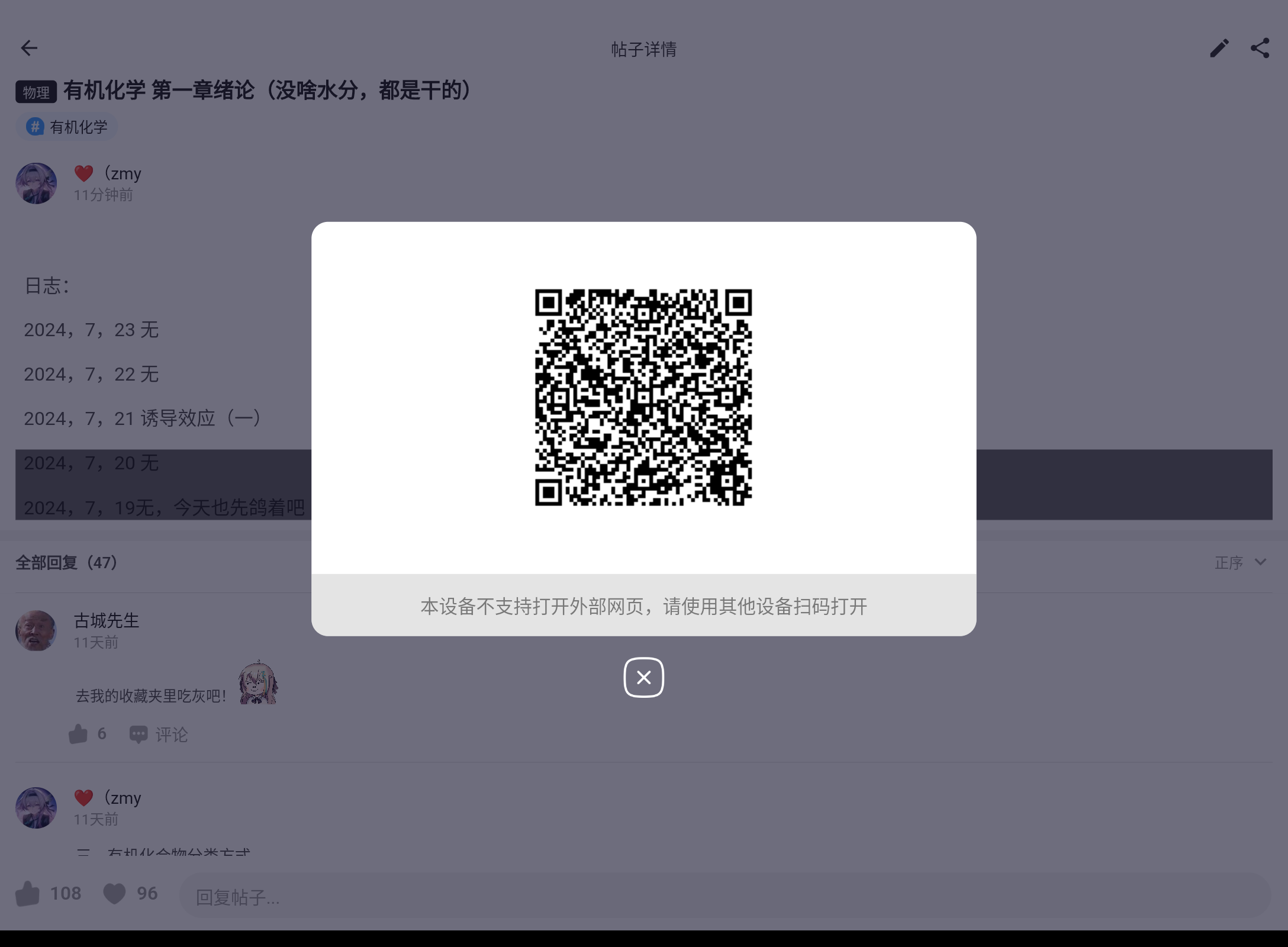Open zmy's avatar in second reply
The image size is (1288, 947).
pyautogui.click(x=36, y=807)
